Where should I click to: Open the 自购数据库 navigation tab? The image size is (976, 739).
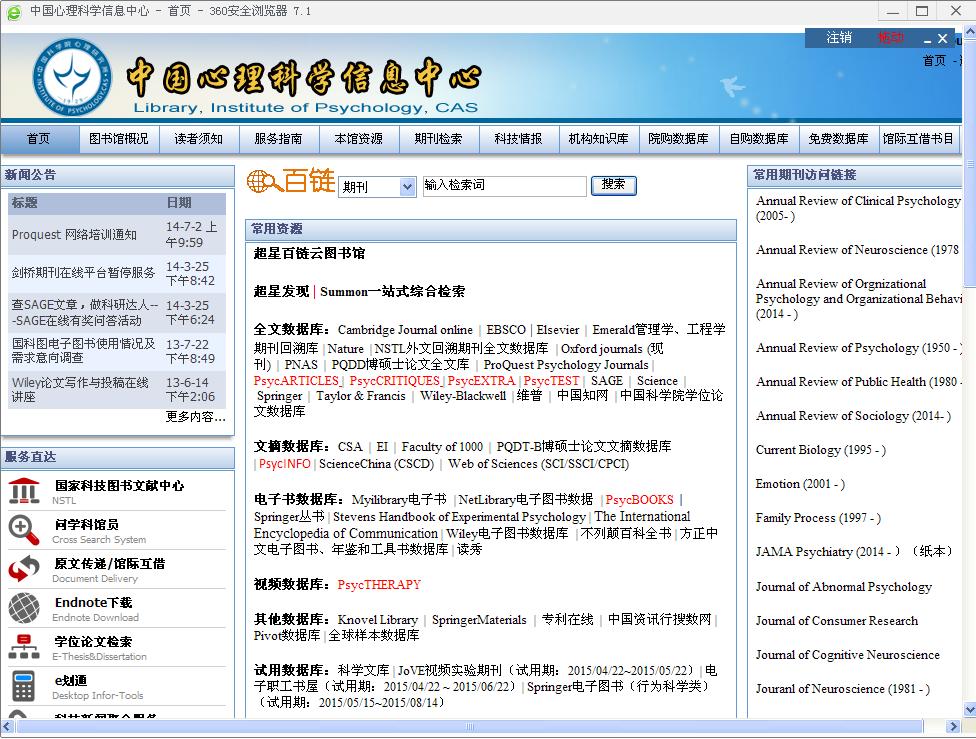pos(759,139)
